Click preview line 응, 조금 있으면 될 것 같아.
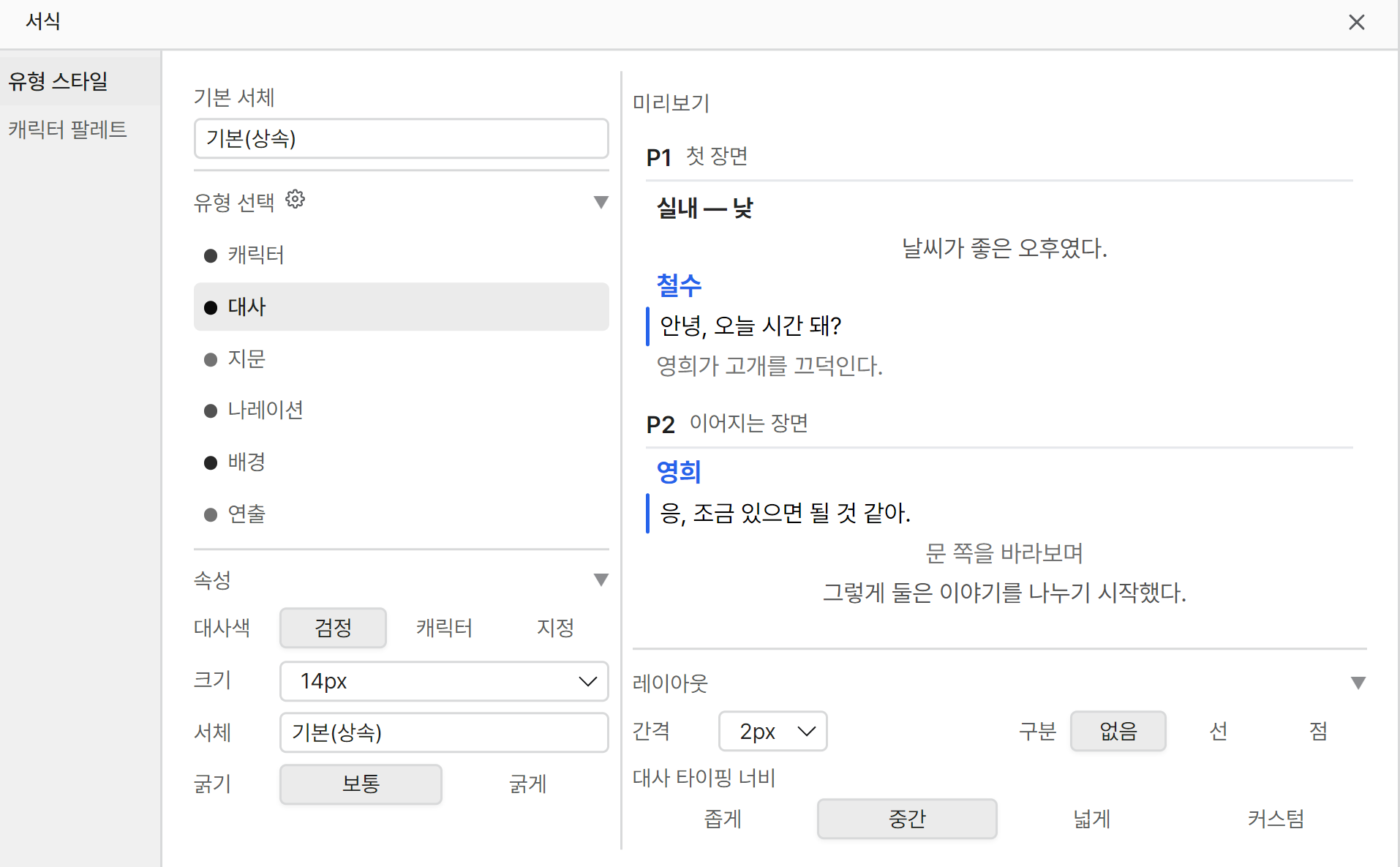This screenshot has height=867, width=1400. pyautogui.click(x=785, y=513)
